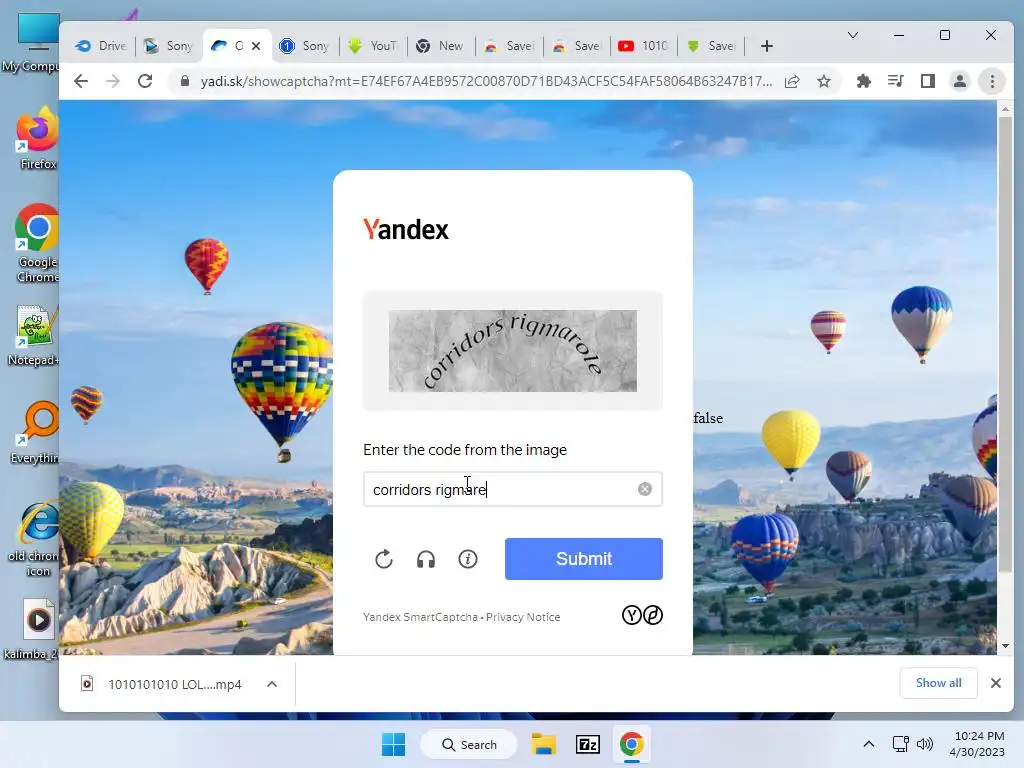Open the tab search chevron

tap(853, 35)
